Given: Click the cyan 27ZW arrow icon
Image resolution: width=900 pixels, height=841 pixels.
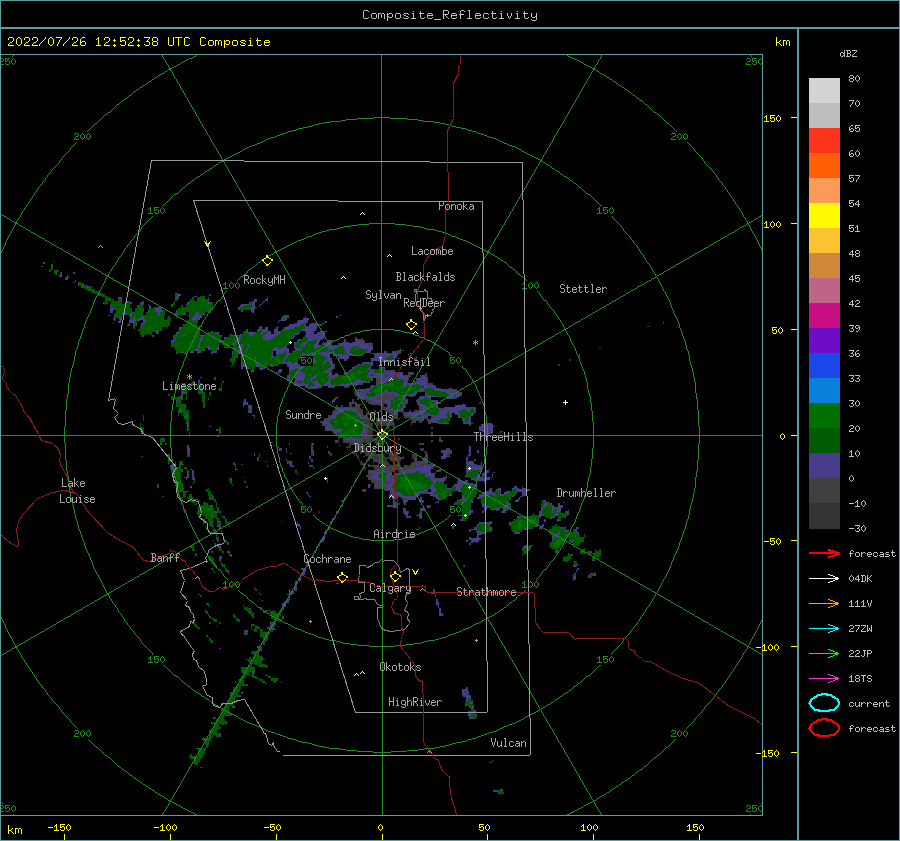Looking at the screenshot, I should click(824, 629).
